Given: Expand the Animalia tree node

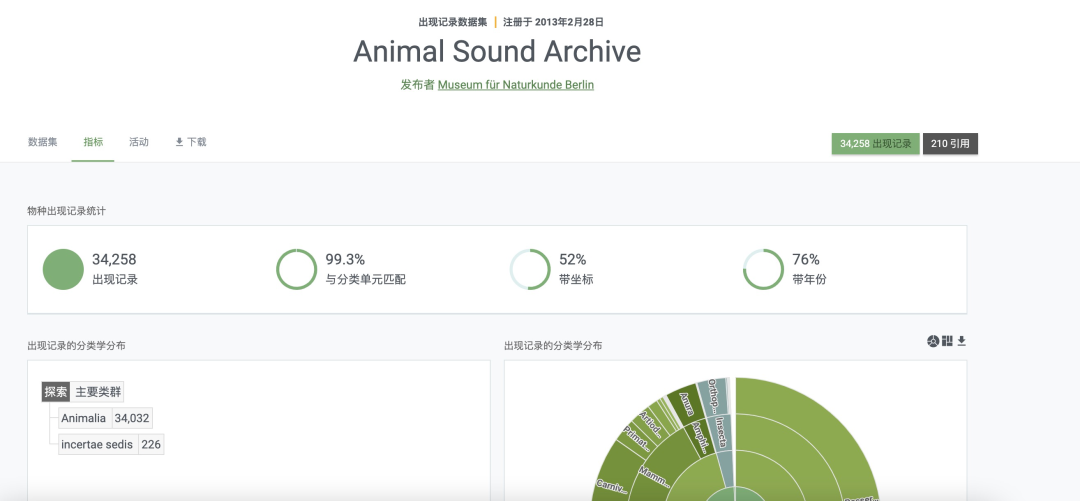Looking at the screenshot, I should (83, 418).
